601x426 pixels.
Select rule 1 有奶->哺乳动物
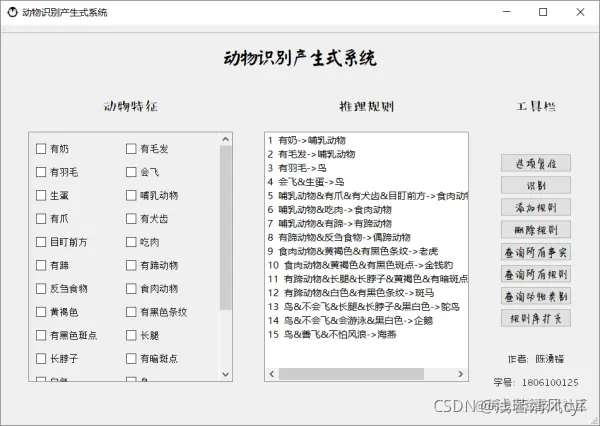[x=366, y=140]
